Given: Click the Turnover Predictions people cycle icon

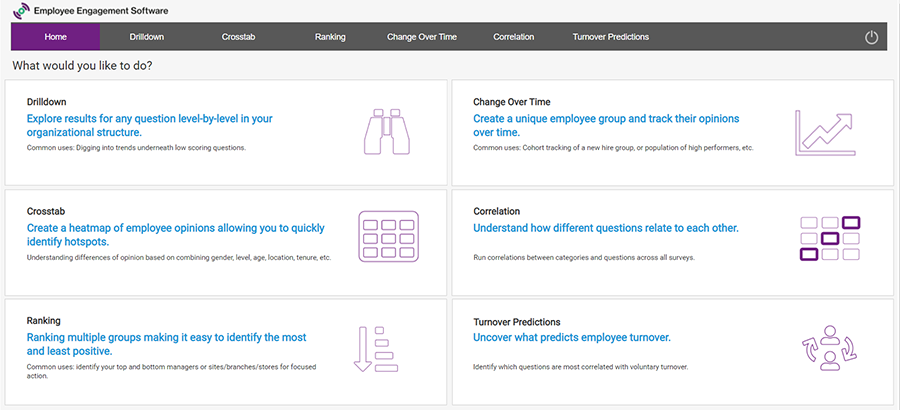Looking at the screenshot, I should 828,349.
